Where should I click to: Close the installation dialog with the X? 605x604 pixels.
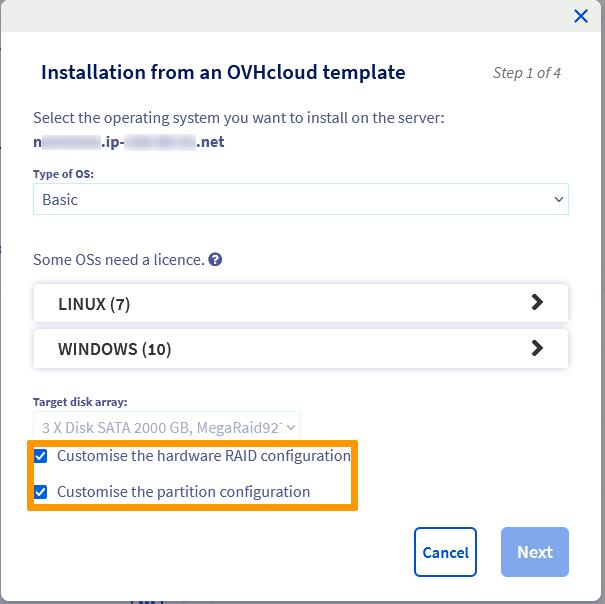[580, 16]
